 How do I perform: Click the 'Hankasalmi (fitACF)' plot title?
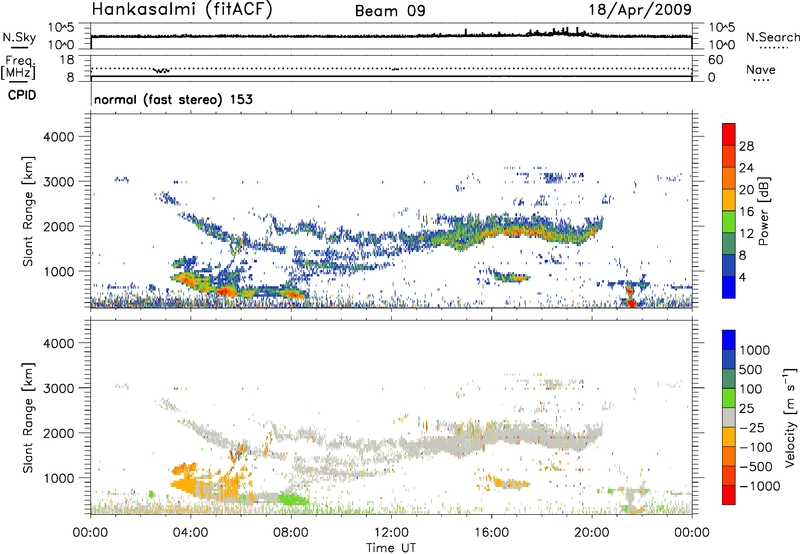click(x=182, y=9)
